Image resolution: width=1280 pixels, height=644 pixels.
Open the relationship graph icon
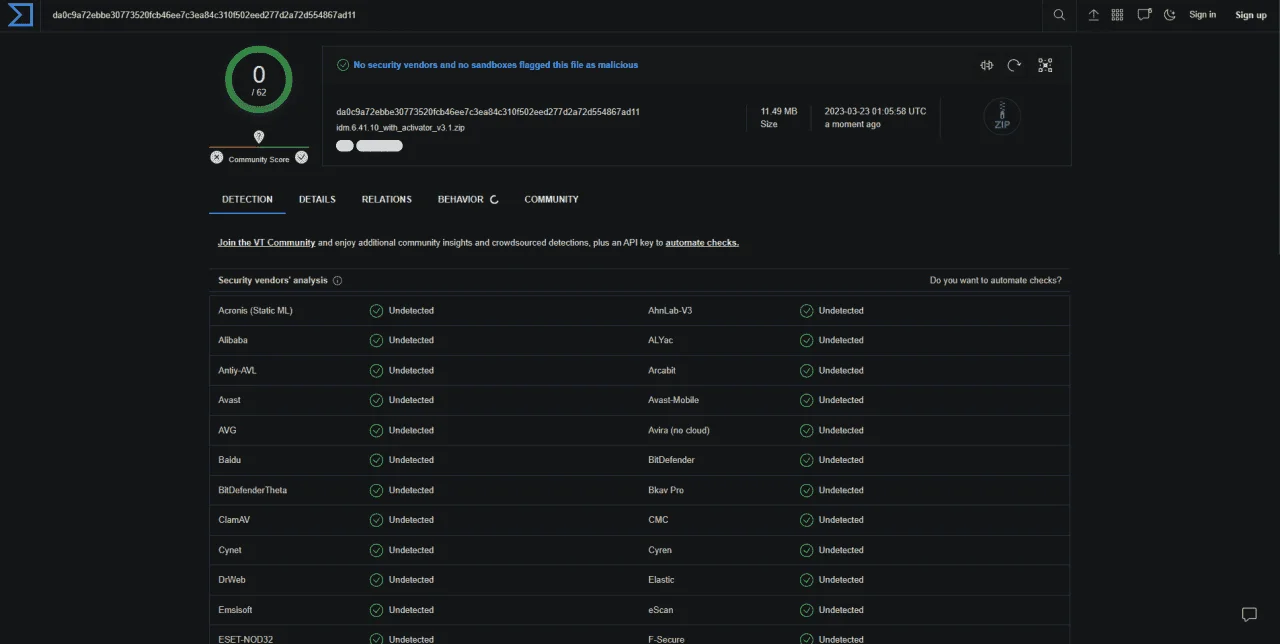click(1045, 65)
